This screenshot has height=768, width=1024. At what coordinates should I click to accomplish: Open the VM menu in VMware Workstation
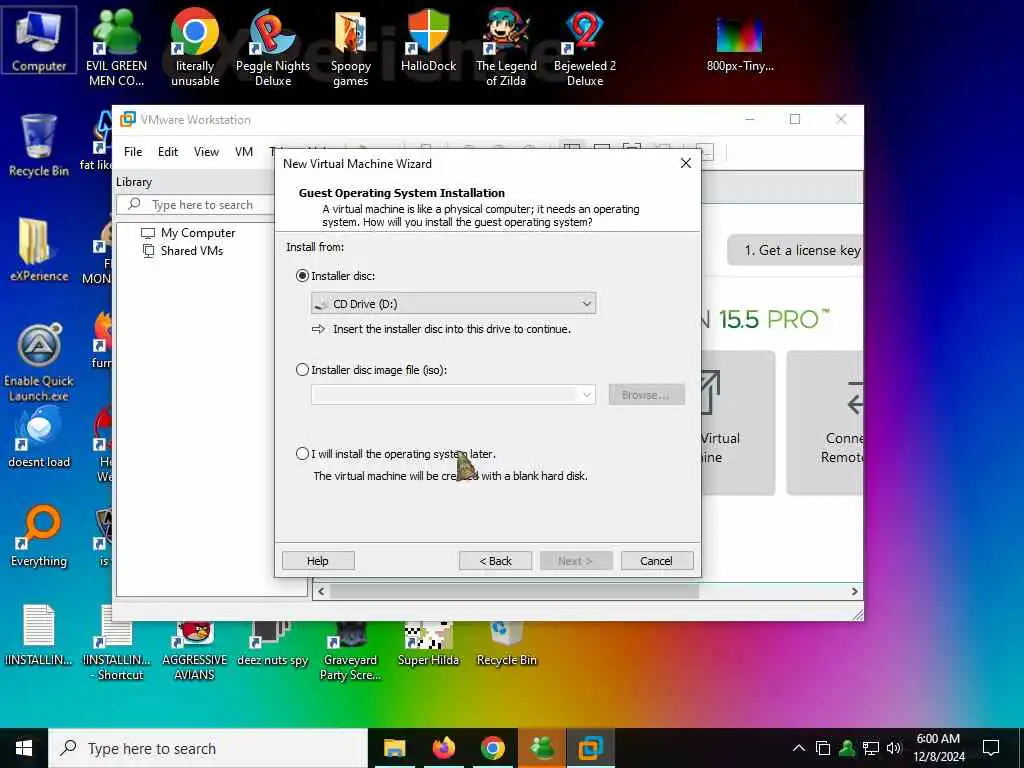point(244,152)
